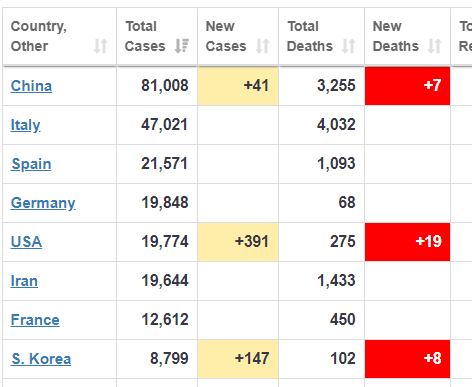The width and height of the screenshot is (472, 387).
Task: Sort by New Deaths arrows icon
Action: coord(434,46)
